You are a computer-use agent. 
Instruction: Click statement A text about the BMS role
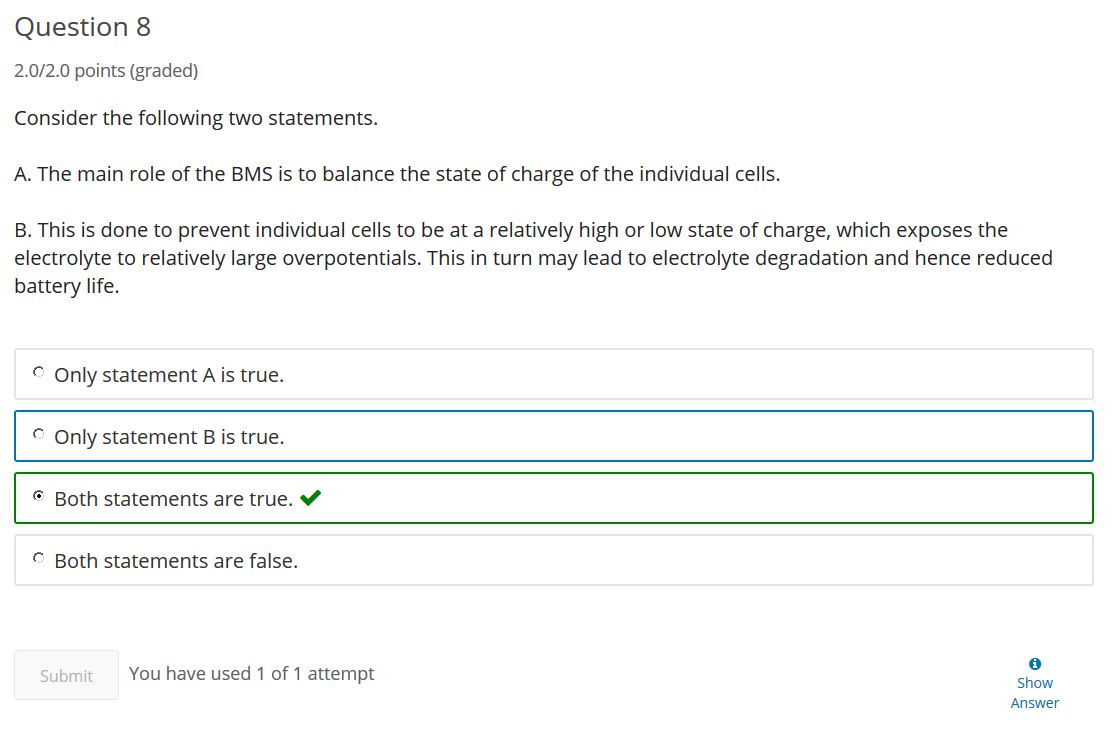397,174
